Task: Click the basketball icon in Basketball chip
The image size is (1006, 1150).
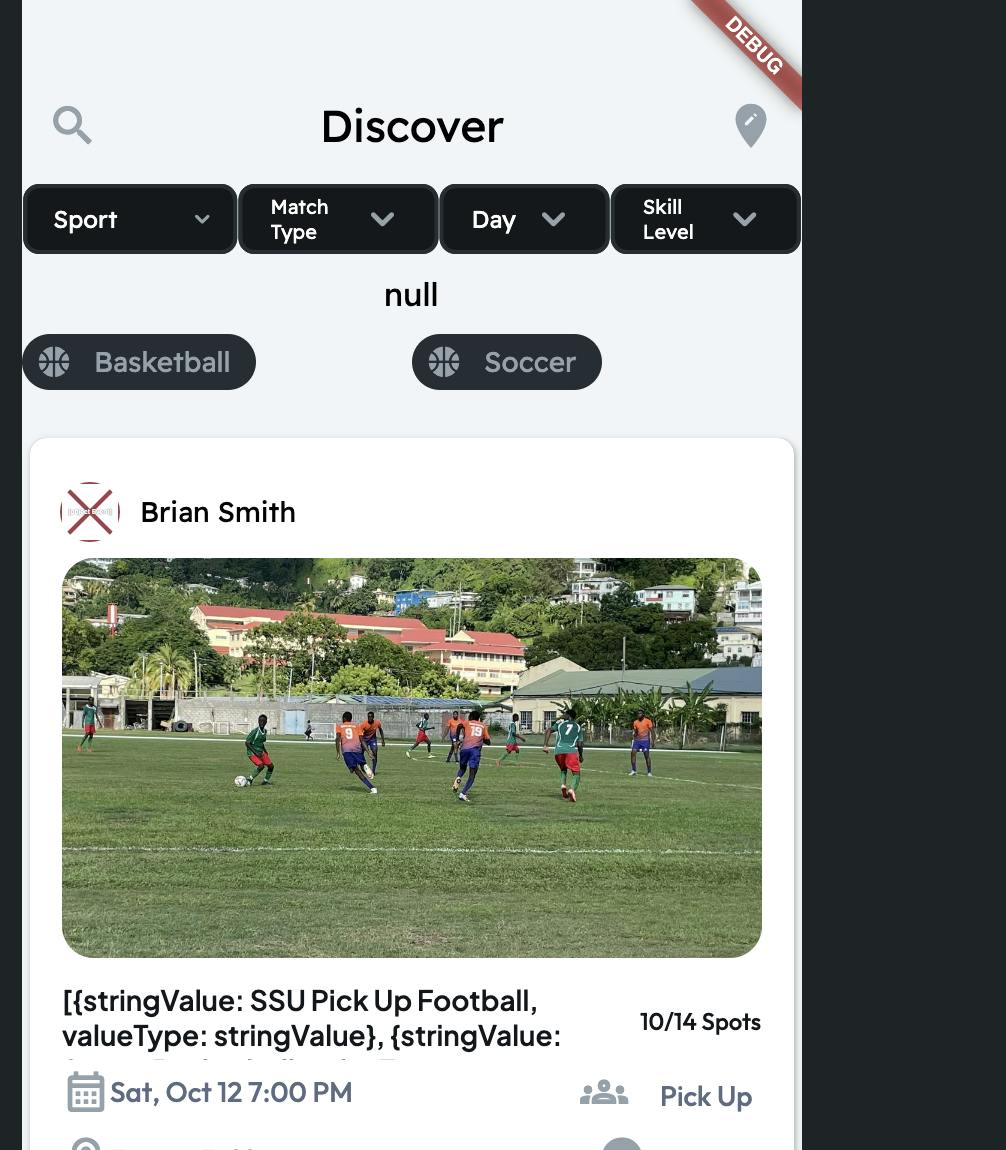Action: tap(54, 362)
